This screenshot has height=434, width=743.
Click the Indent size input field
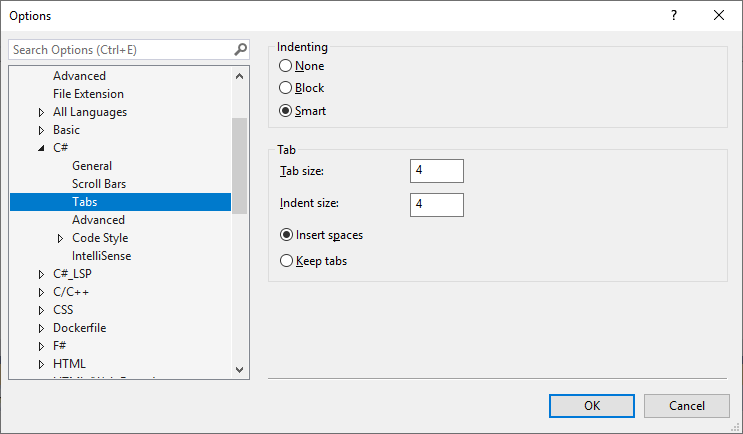437,204
